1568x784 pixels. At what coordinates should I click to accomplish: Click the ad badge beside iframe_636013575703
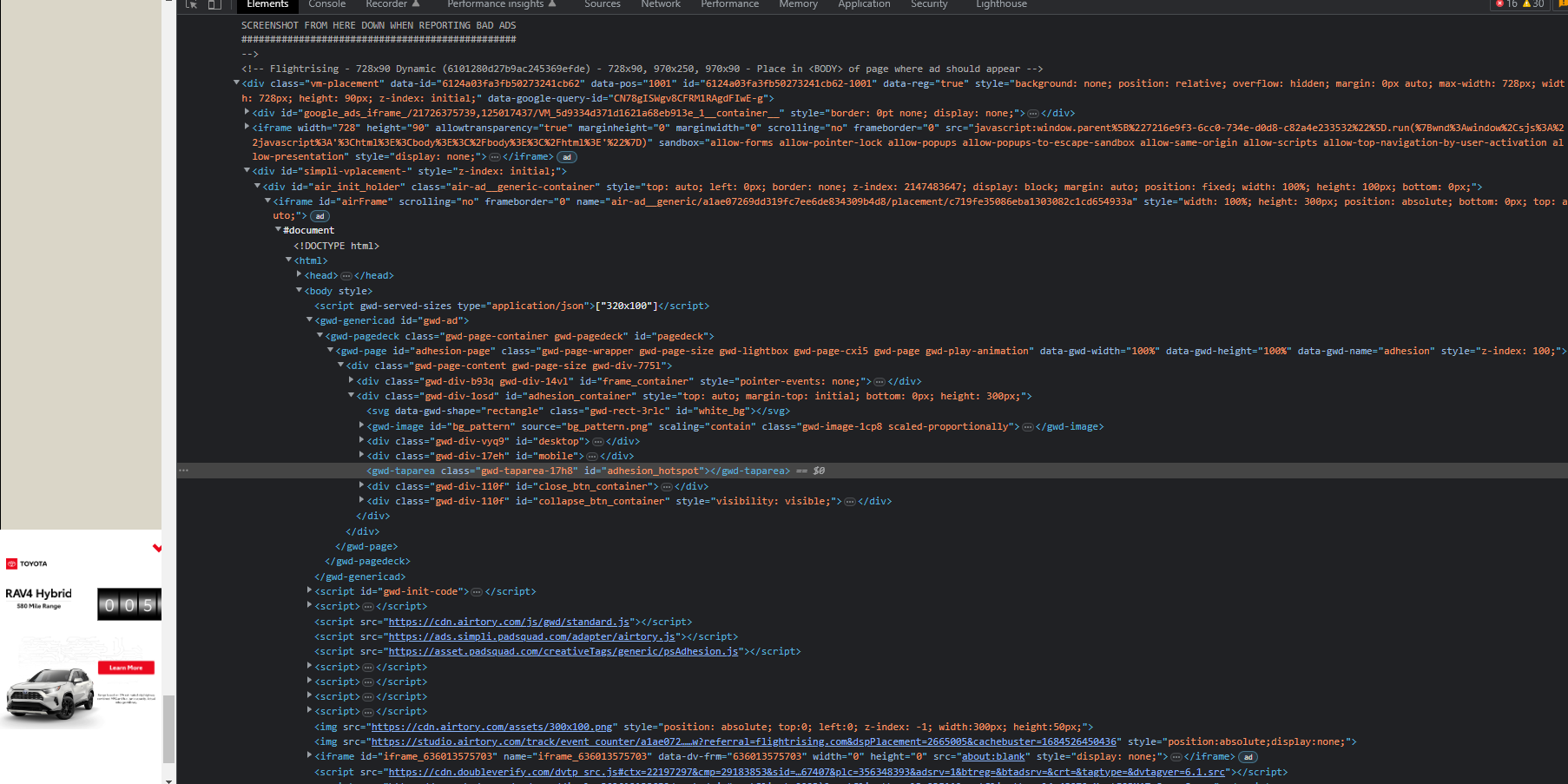(1248, 757)
